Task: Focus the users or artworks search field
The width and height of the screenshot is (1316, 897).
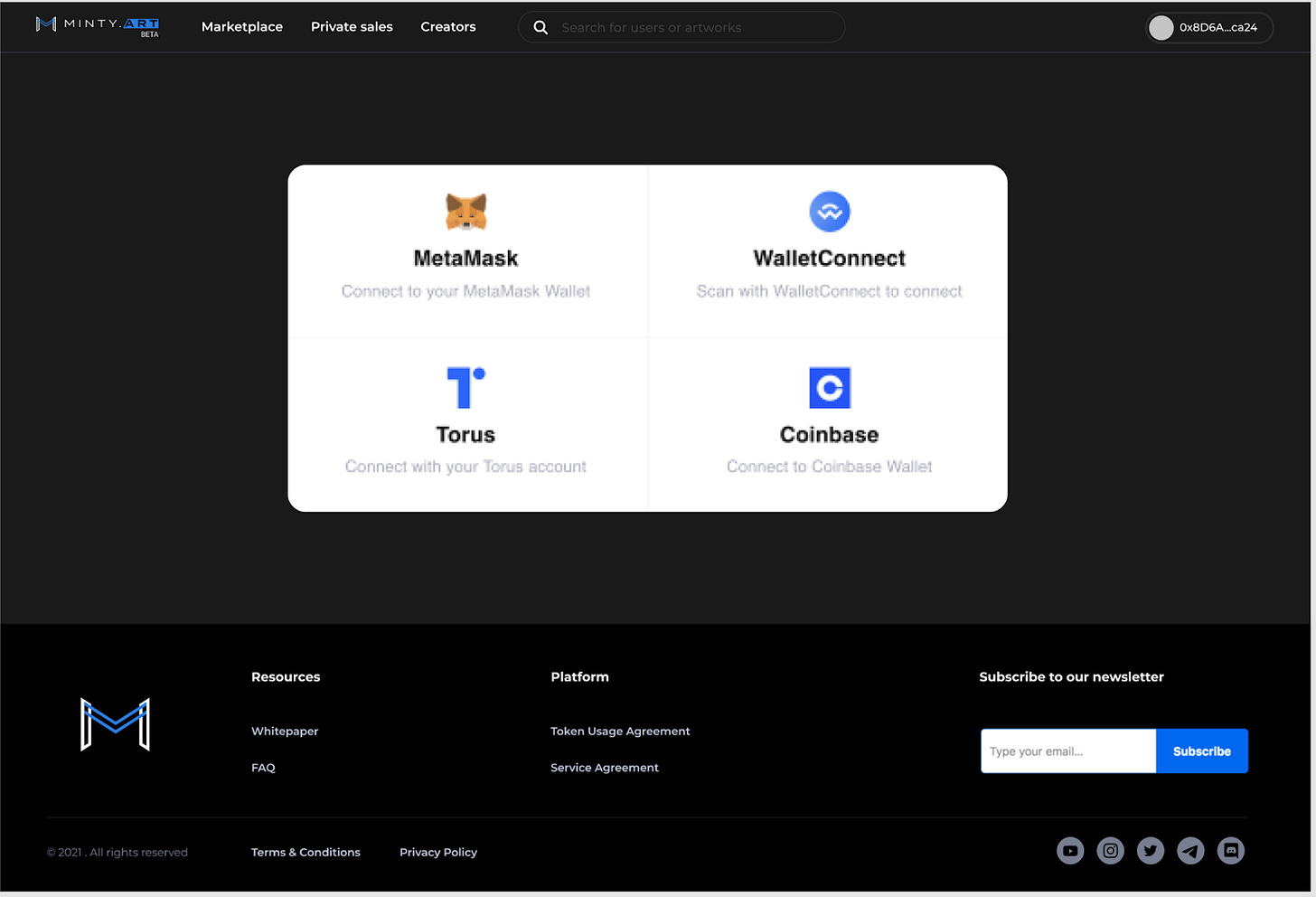Action: [681, 27]
